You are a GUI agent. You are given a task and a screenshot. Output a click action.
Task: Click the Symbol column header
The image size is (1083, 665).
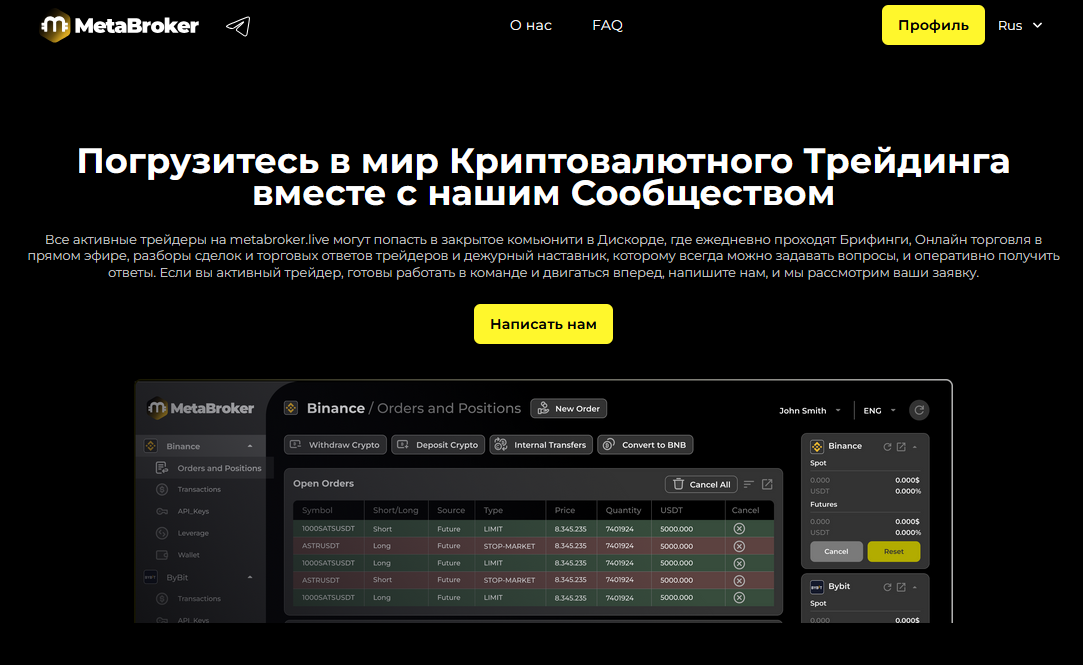317,510
